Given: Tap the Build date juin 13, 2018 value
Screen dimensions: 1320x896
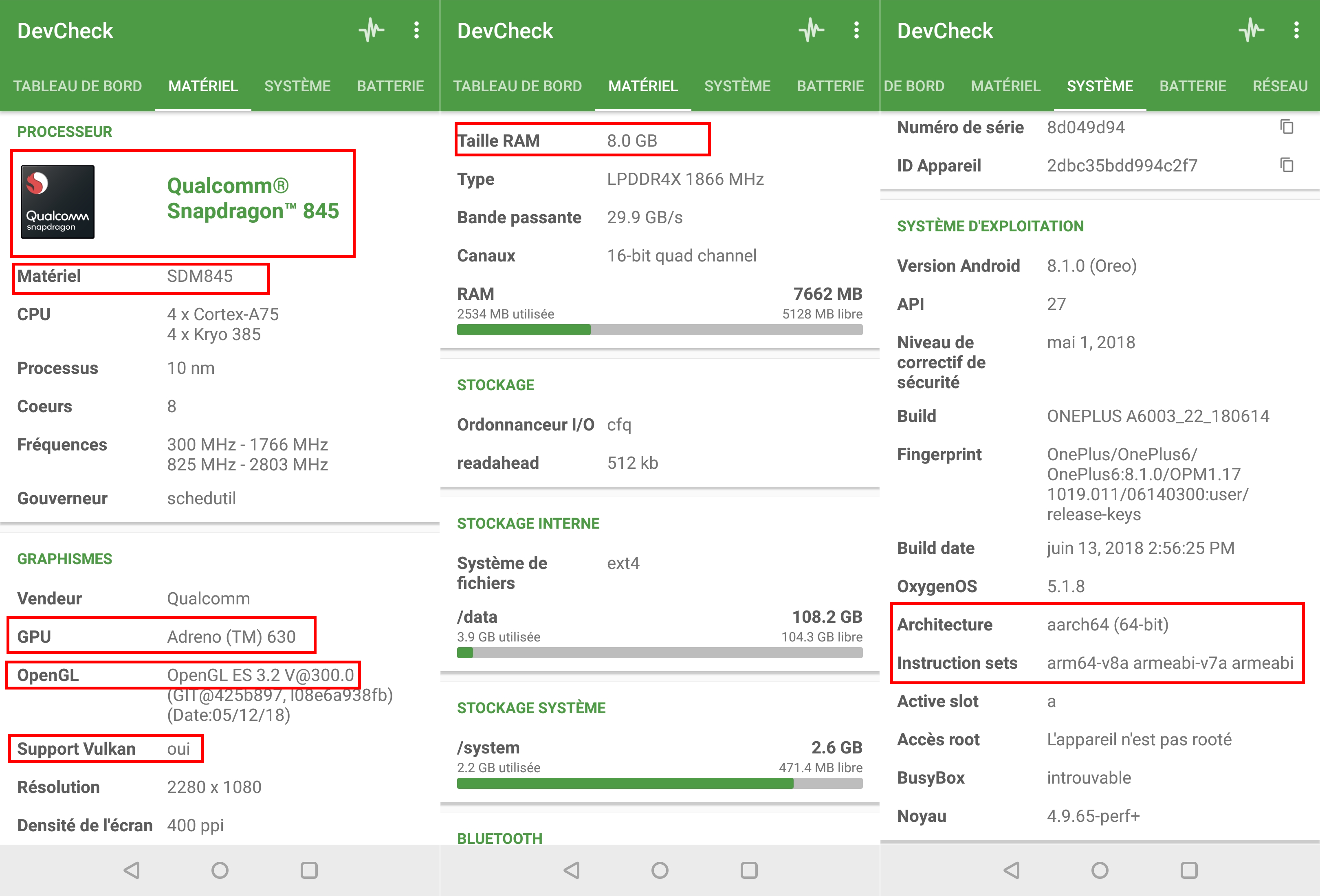Looking at the screenshot, I should coord(1140,548).
